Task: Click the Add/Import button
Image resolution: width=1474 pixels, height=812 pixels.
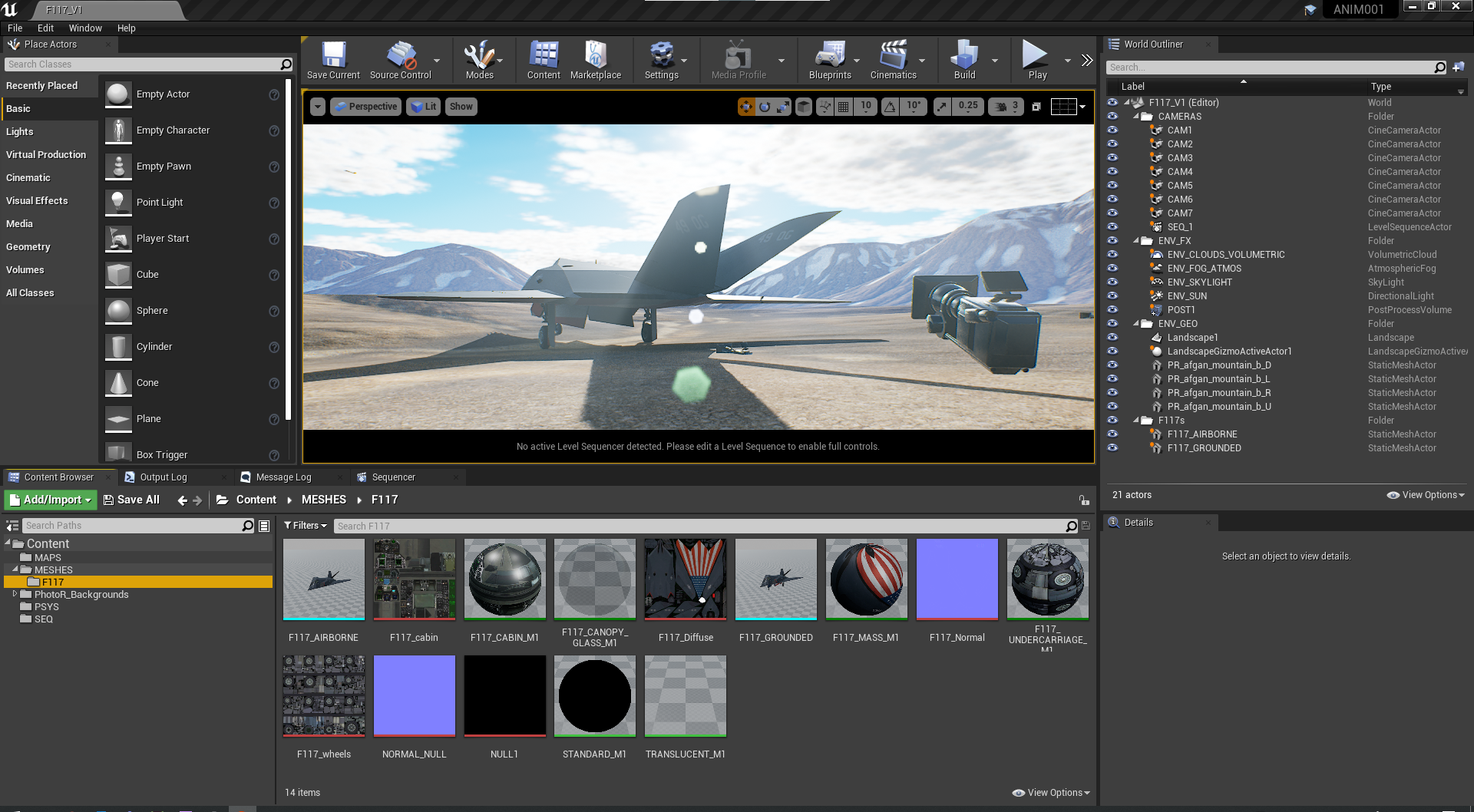Action: click(51, 500)
